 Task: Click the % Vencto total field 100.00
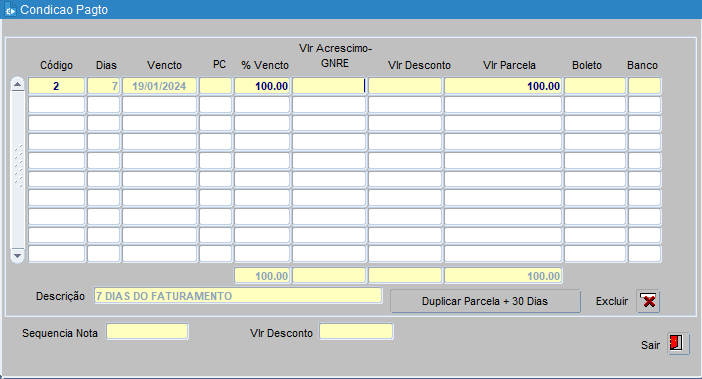click(262, 276)
